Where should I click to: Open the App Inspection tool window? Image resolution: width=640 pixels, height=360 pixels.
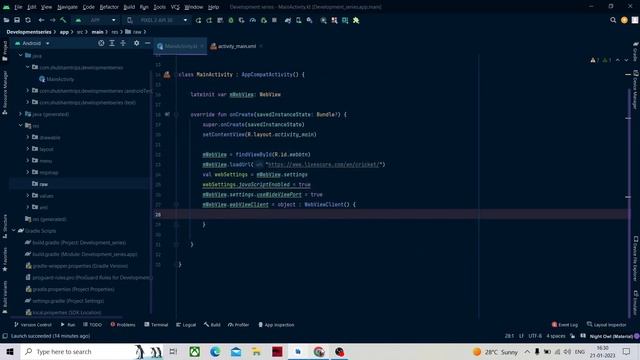click(276, 325)
